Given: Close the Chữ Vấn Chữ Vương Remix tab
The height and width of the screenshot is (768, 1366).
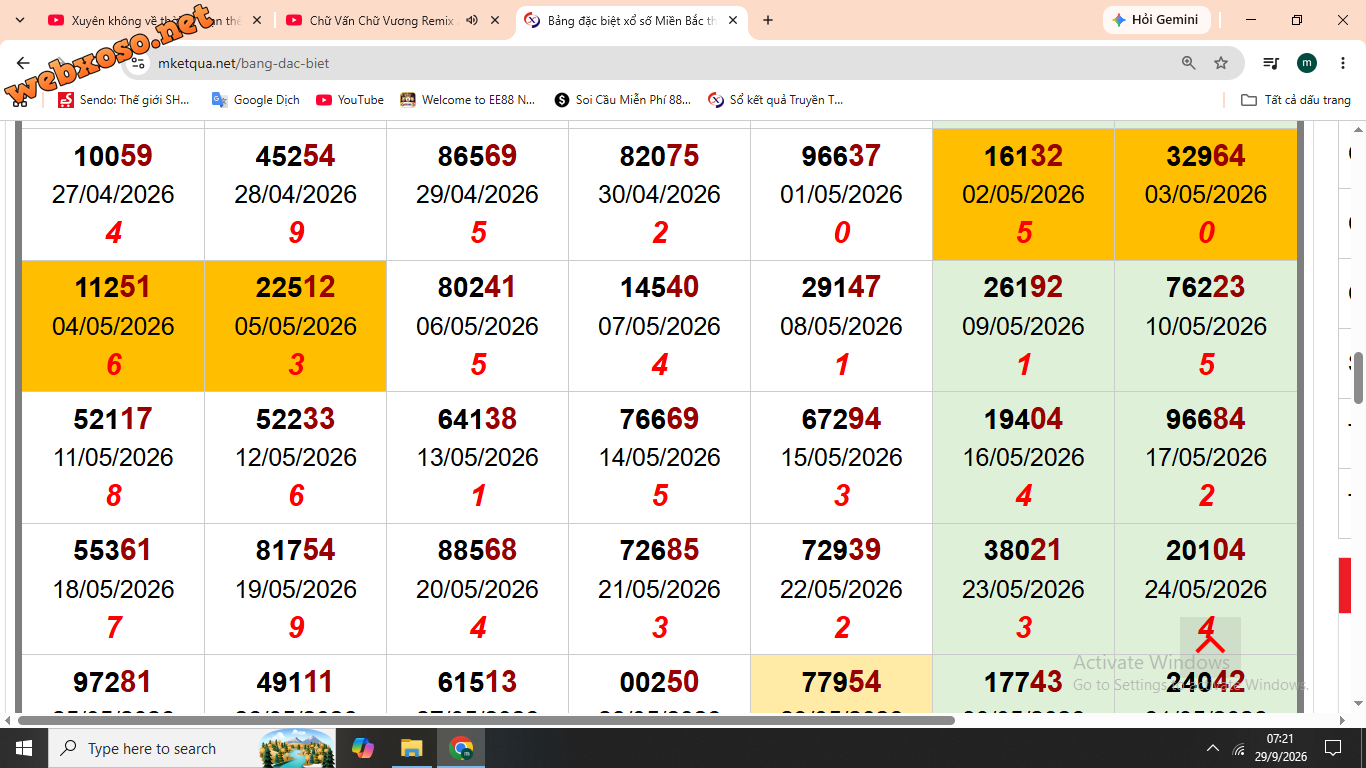Looking at the screenshot, I should [x=496, y=20].
